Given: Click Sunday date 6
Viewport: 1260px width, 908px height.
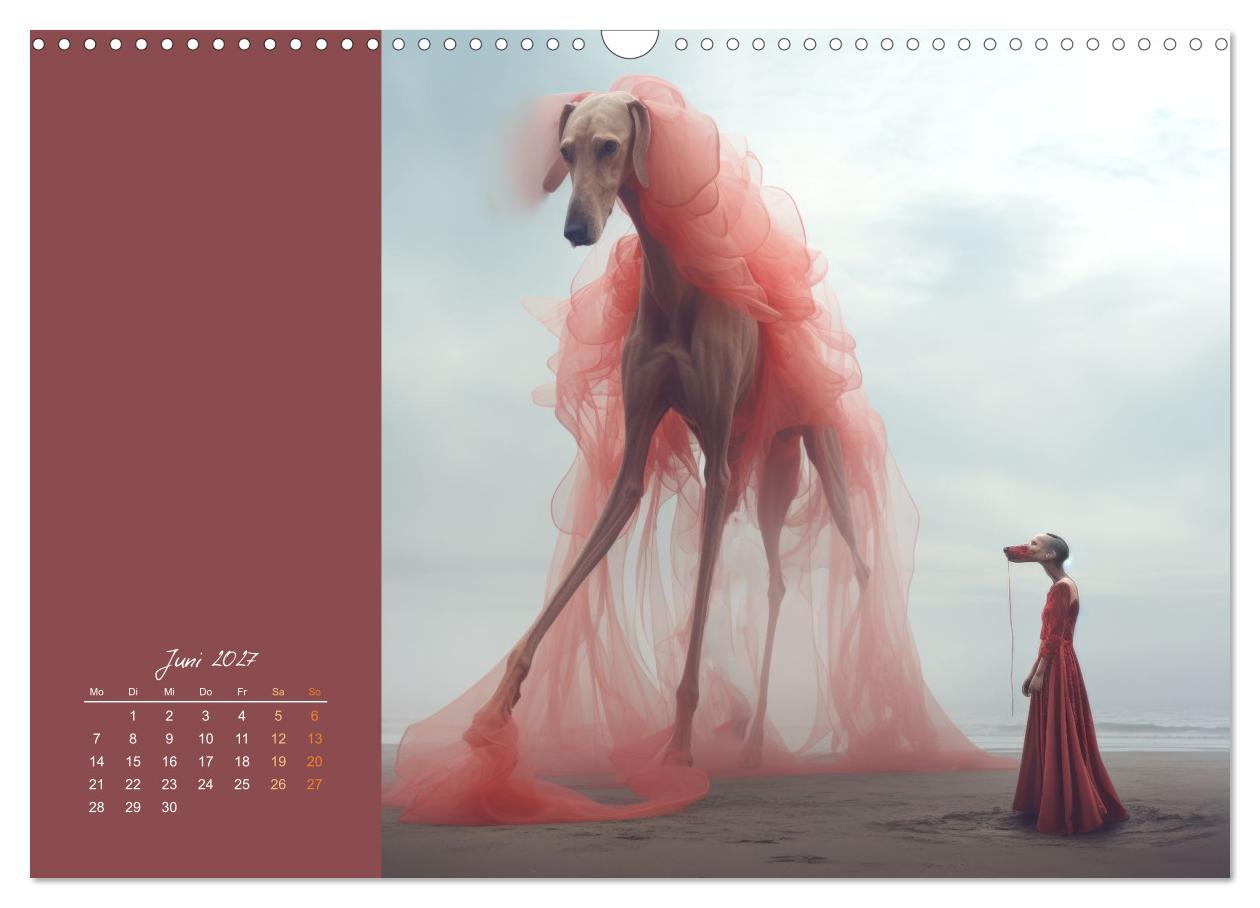Looking at the screenshot, I should 314,716.
